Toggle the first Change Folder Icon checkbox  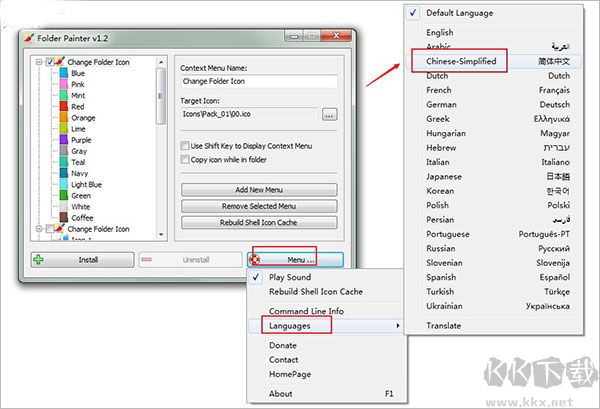[50, 62]
